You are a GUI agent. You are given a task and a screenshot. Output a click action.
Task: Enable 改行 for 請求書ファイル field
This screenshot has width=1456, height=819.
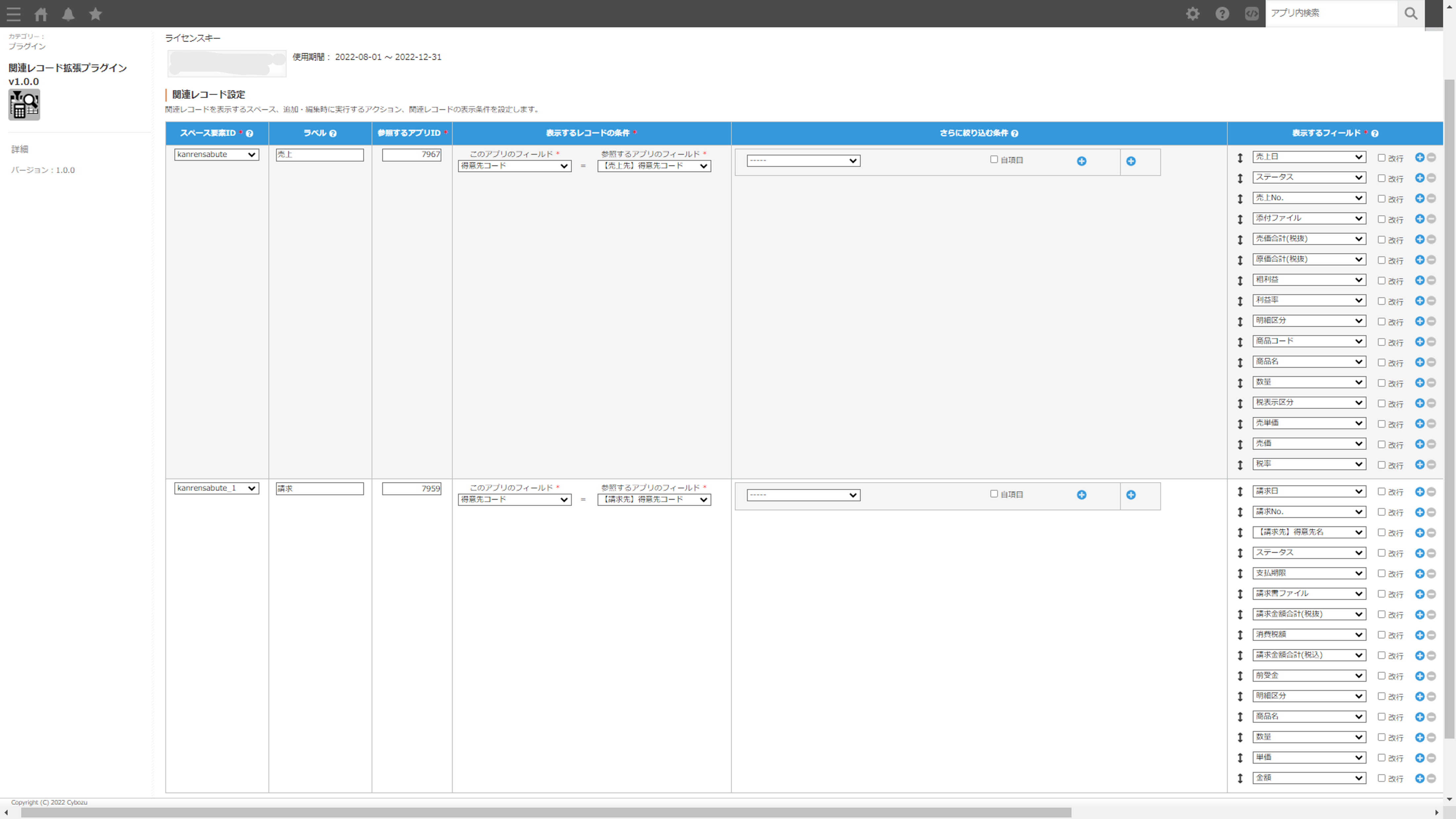coord(1381,594)
